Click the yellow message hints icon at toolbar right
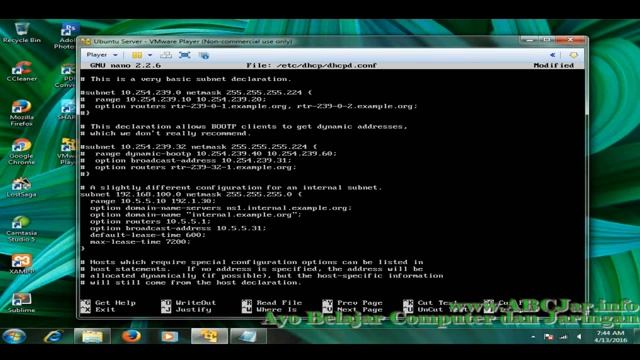This screenshot has height=360, width=640. tap(573, 55)
